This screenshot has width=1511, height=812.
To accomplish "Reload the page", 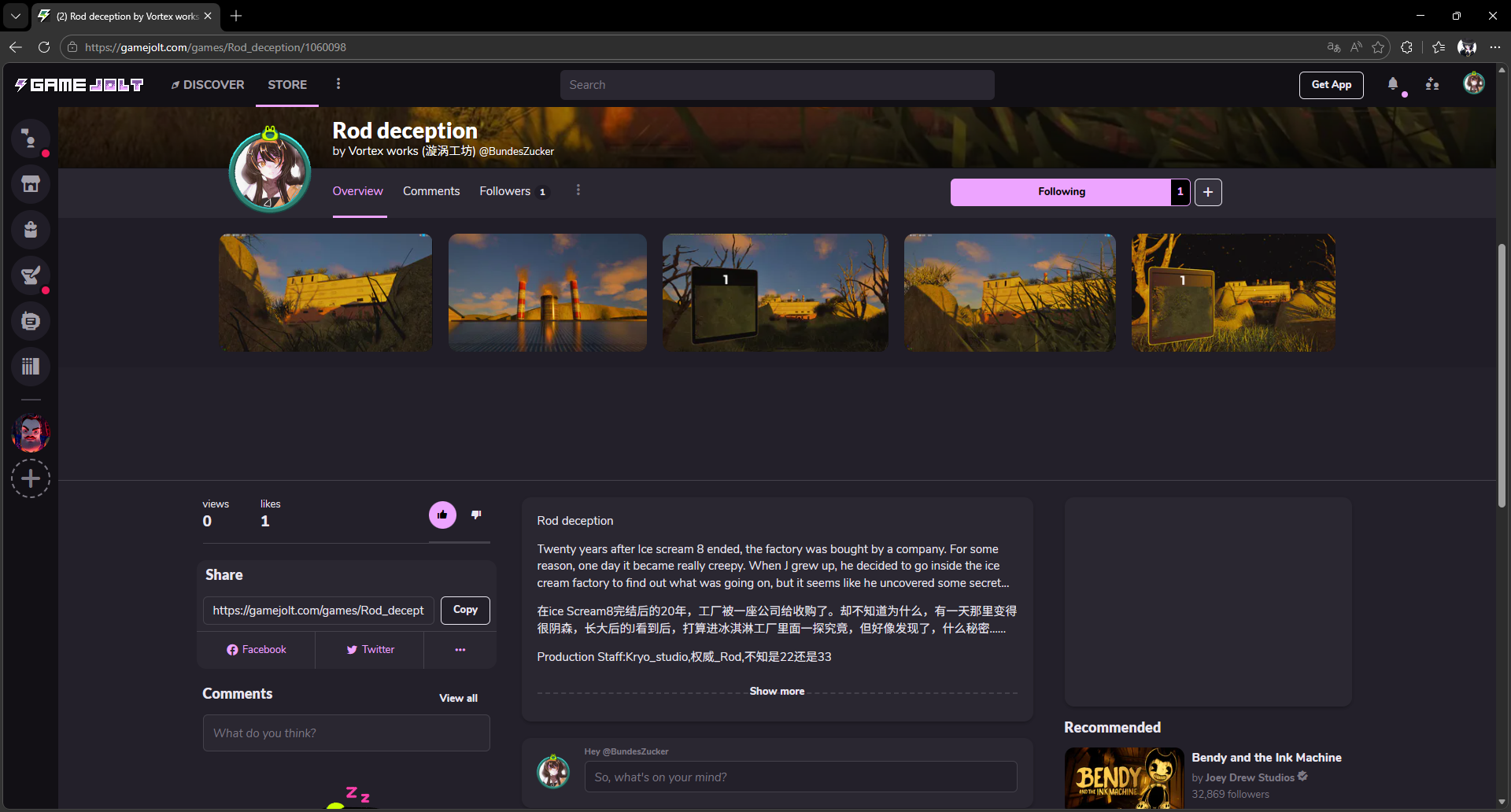I will (x=44, y=47).
